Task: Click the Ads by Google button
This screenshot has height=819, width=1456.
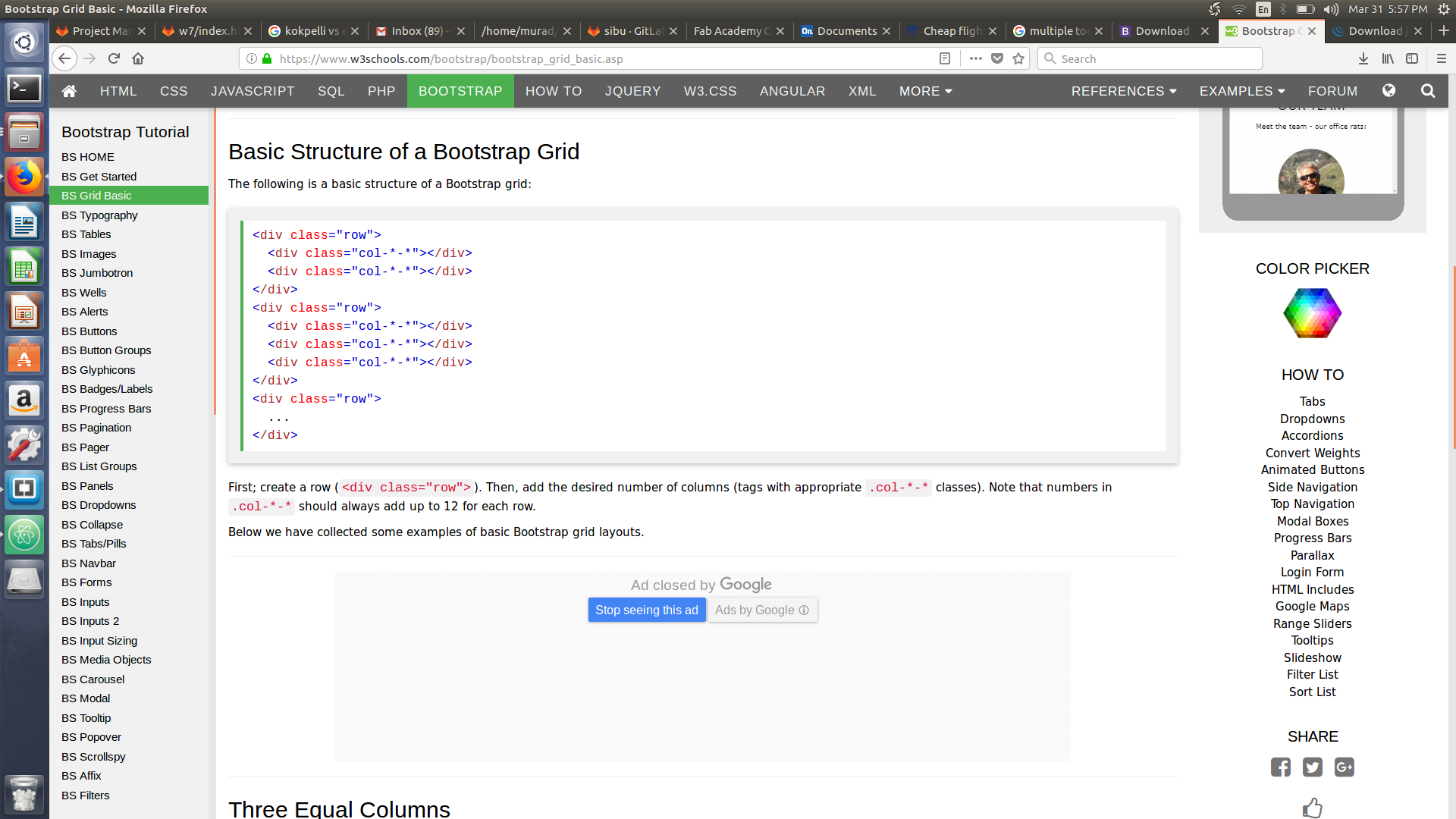Action: (762, 610)
